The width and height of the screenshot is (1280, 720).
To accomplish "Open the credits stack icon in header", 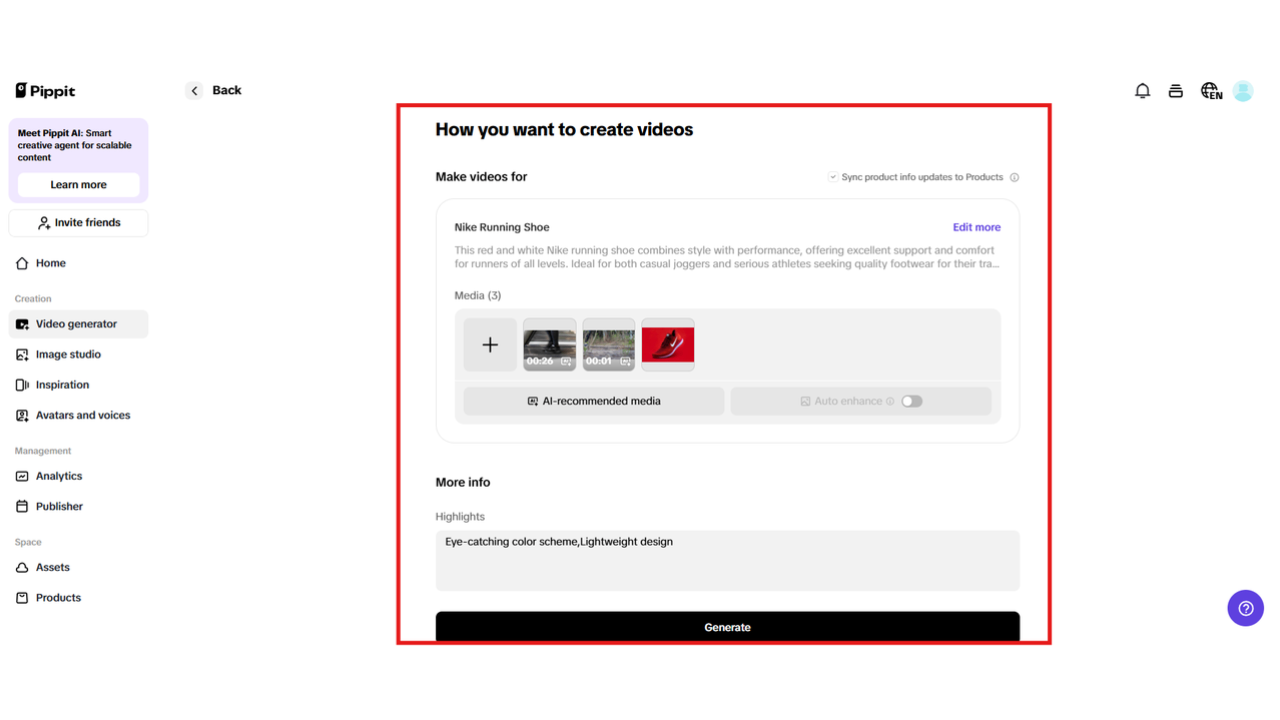I will [x=1176, y=91].
